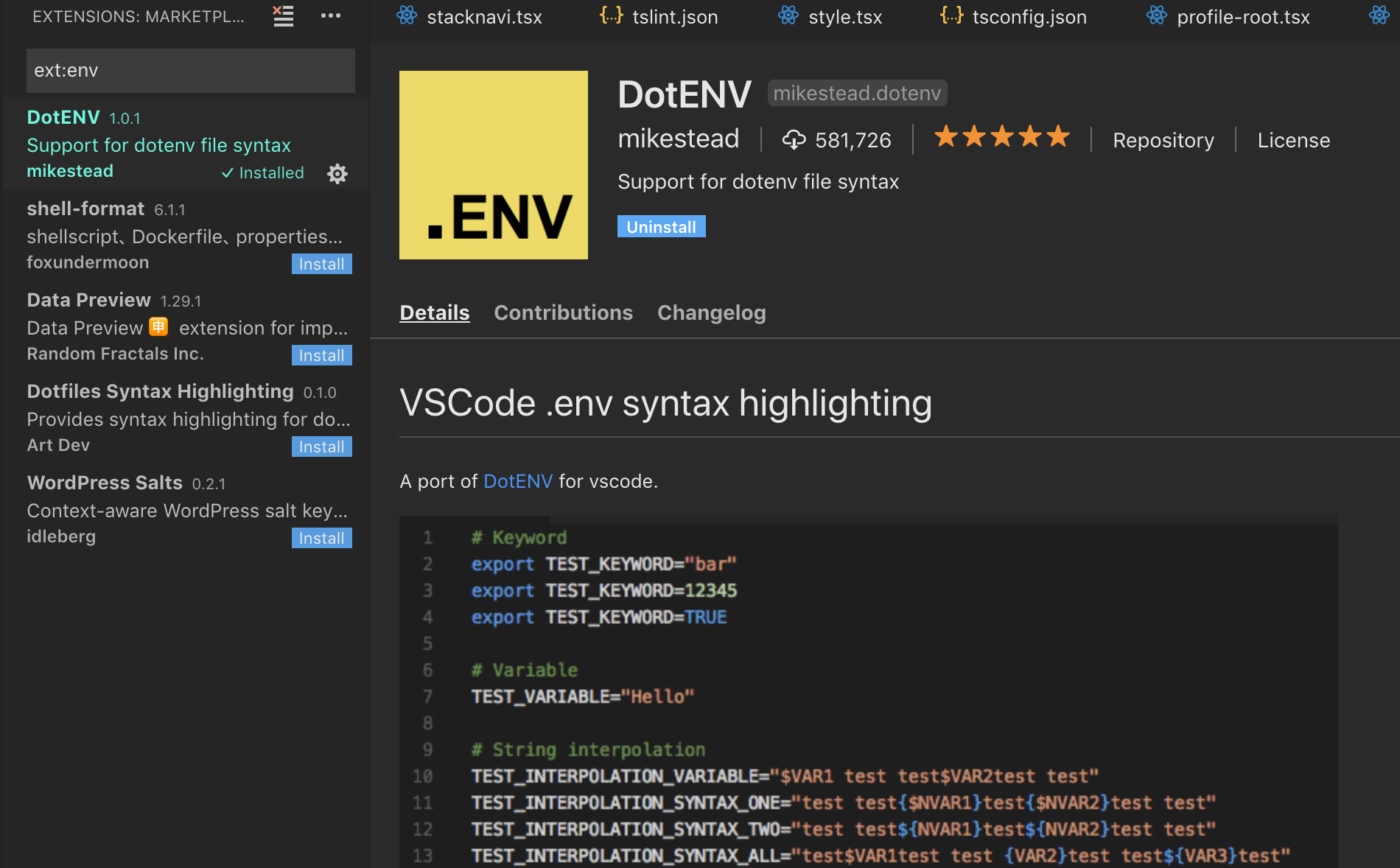Click Support for dotenv file syntax in header
This screenshot has width=1400, height=868.
[x=758, y=182]
